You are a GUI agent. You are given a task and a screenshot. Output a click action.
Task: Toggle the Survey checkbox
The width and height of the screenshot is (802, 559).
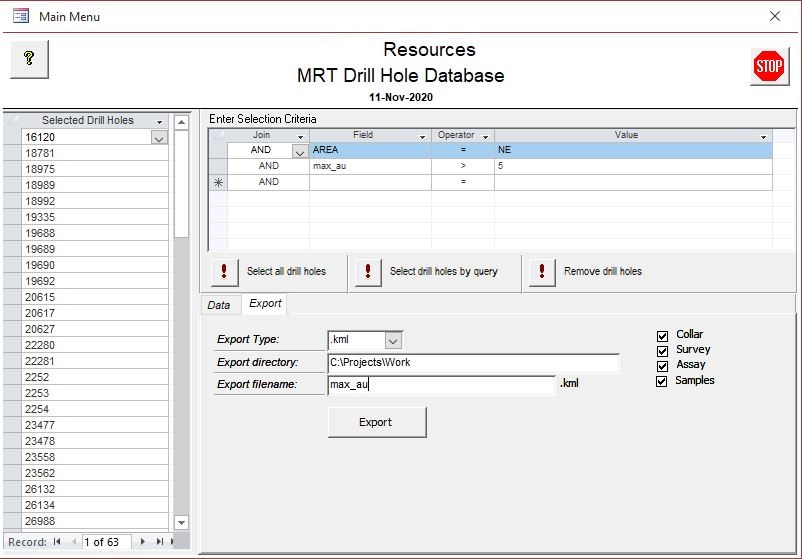point(662,351)
